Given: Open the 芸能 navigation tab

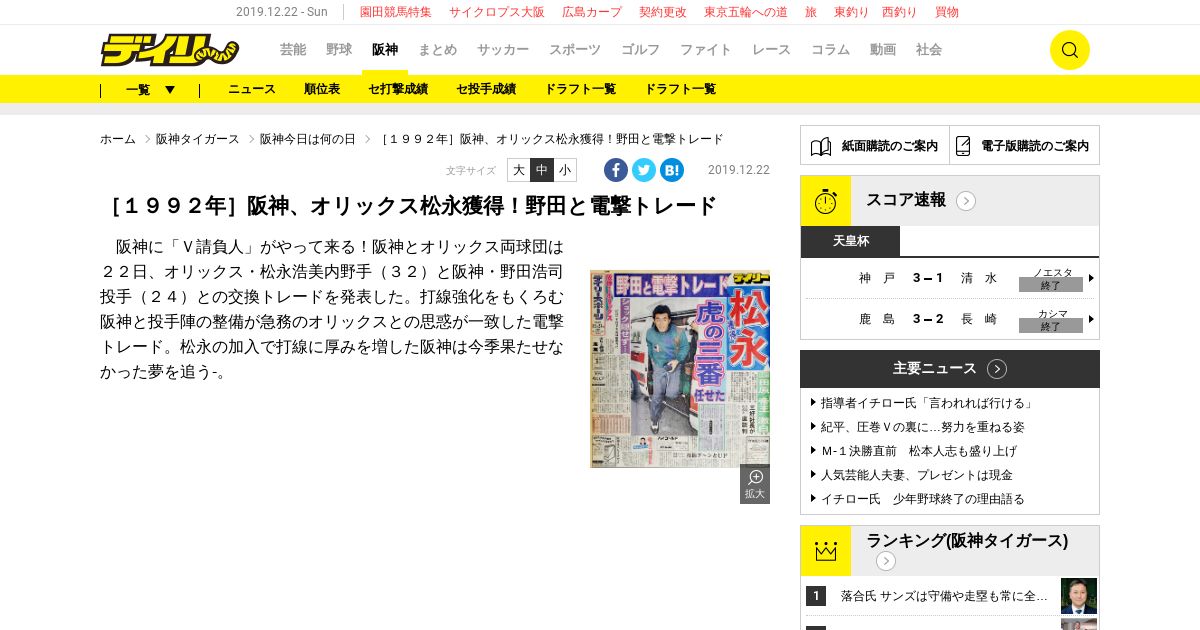Looking at the screenshot, I should click(x=293, y=50).
